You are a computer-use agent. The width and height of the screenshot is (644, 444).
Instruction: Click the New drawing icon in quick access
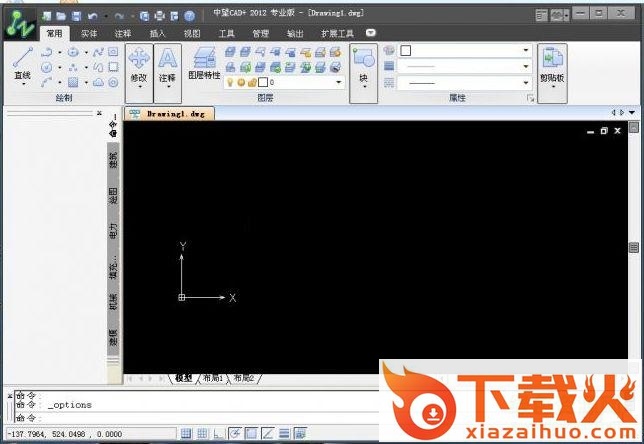(x=47, y=16)
